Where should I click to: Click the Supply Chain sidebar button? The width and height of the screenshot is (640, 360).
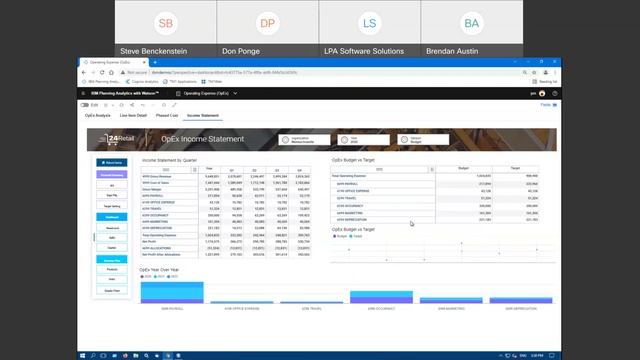point(111,291)
